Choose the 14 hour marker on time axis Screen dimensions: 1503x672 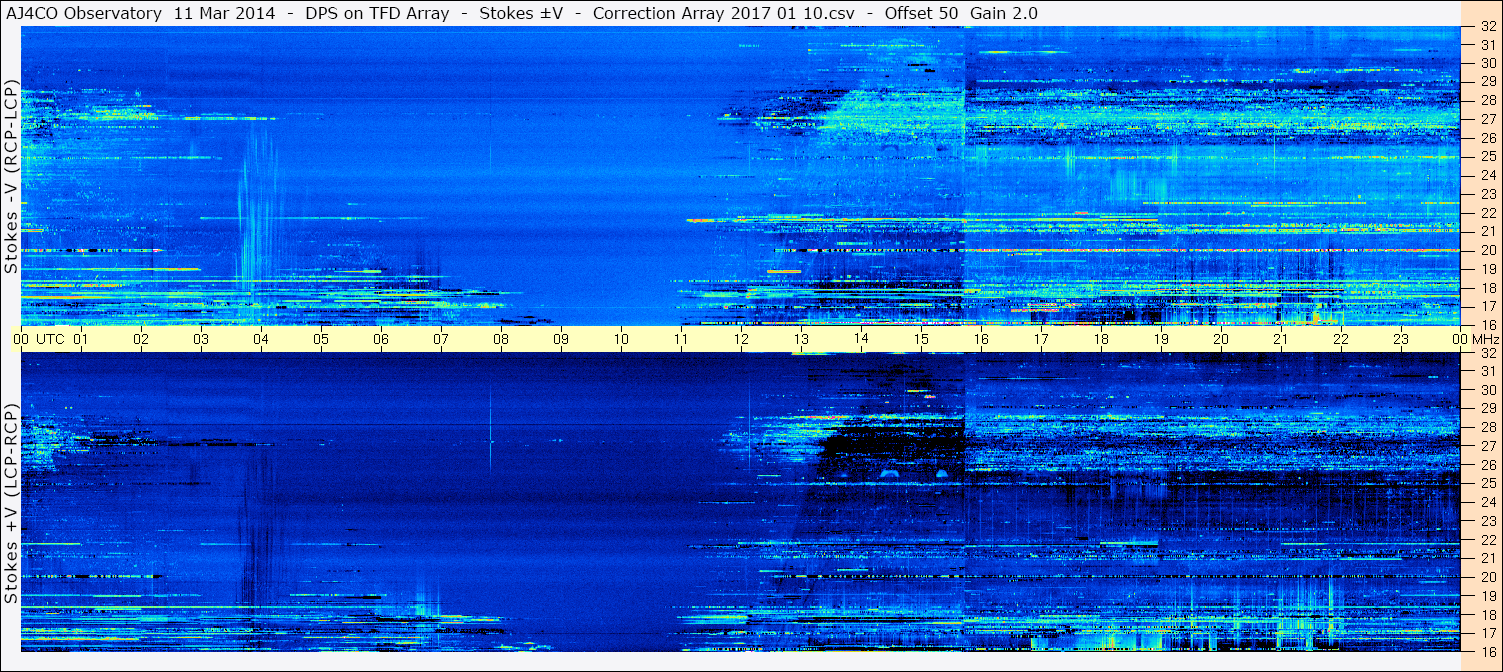click(861, 339)
